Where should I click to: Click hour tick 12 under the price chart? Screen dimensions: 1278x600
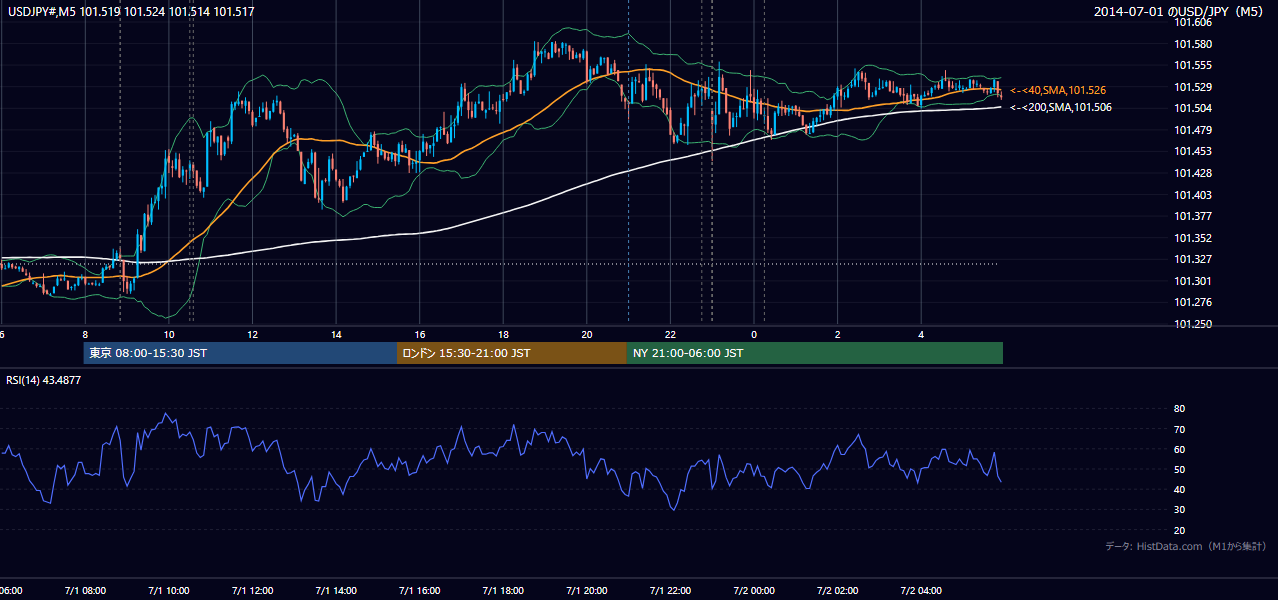point(252,334)
